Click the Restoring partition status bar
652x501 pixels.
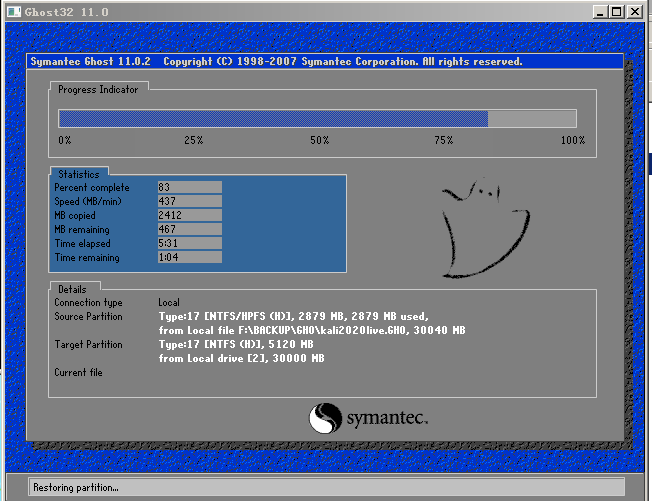pyautogui.click(x=326, y=487)
